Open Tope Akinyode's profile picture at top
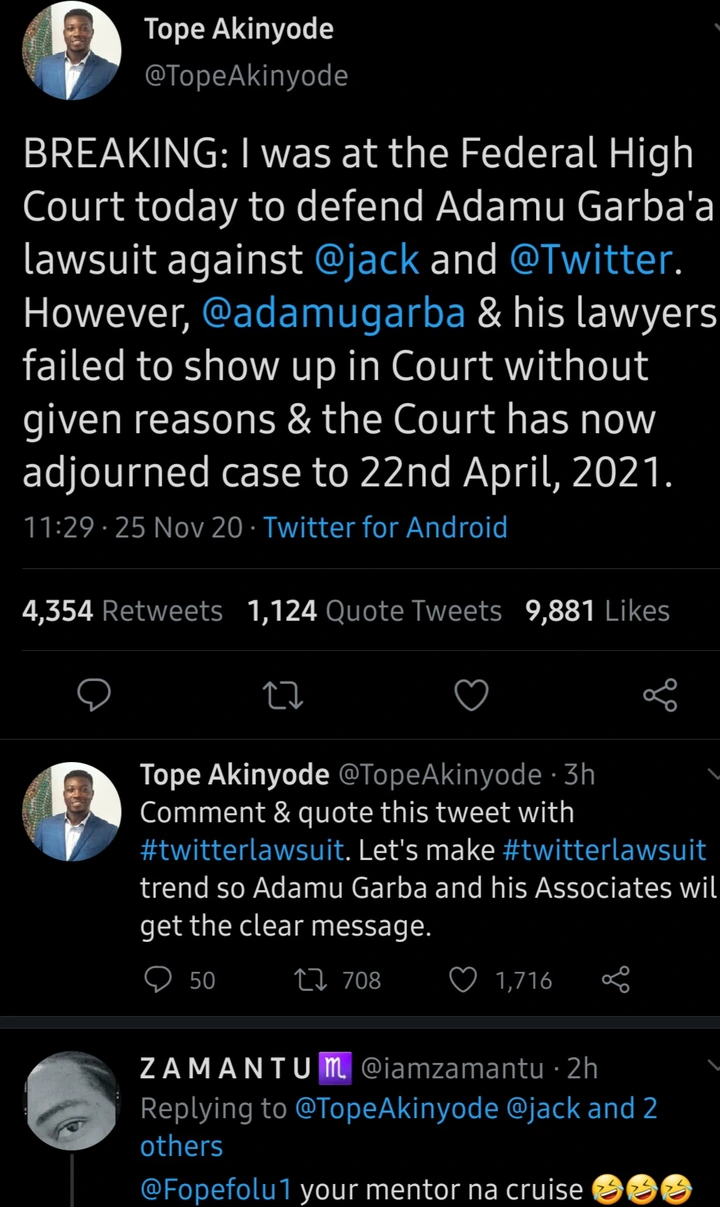 click(x=72, y=52)
